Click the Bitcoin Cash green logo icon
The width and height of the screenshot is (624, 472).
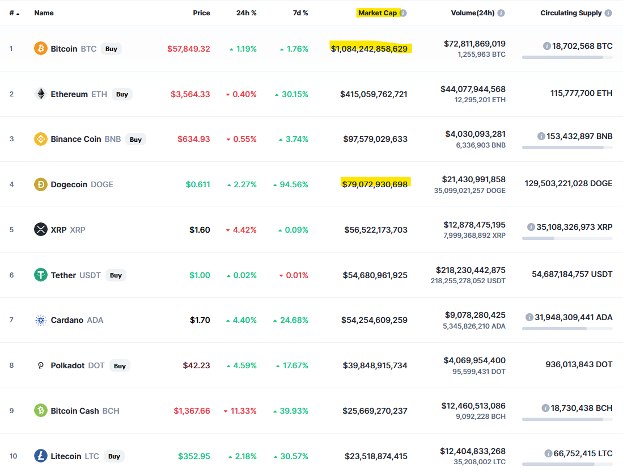point(41,410)
